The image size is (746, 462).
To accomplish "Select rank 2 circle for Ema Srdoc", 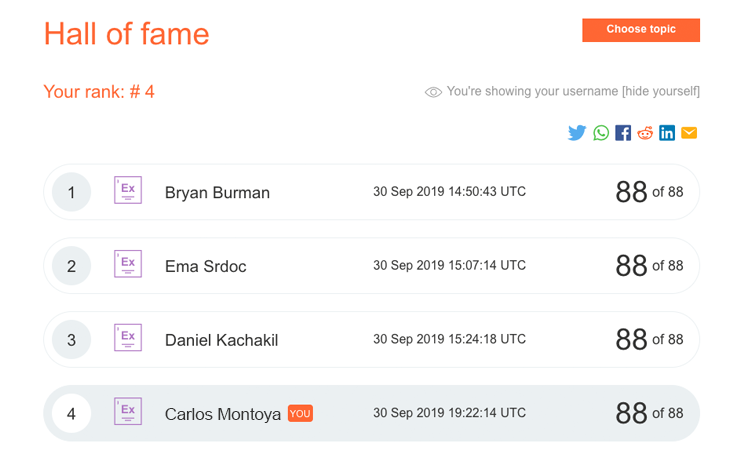I will 71,266.
